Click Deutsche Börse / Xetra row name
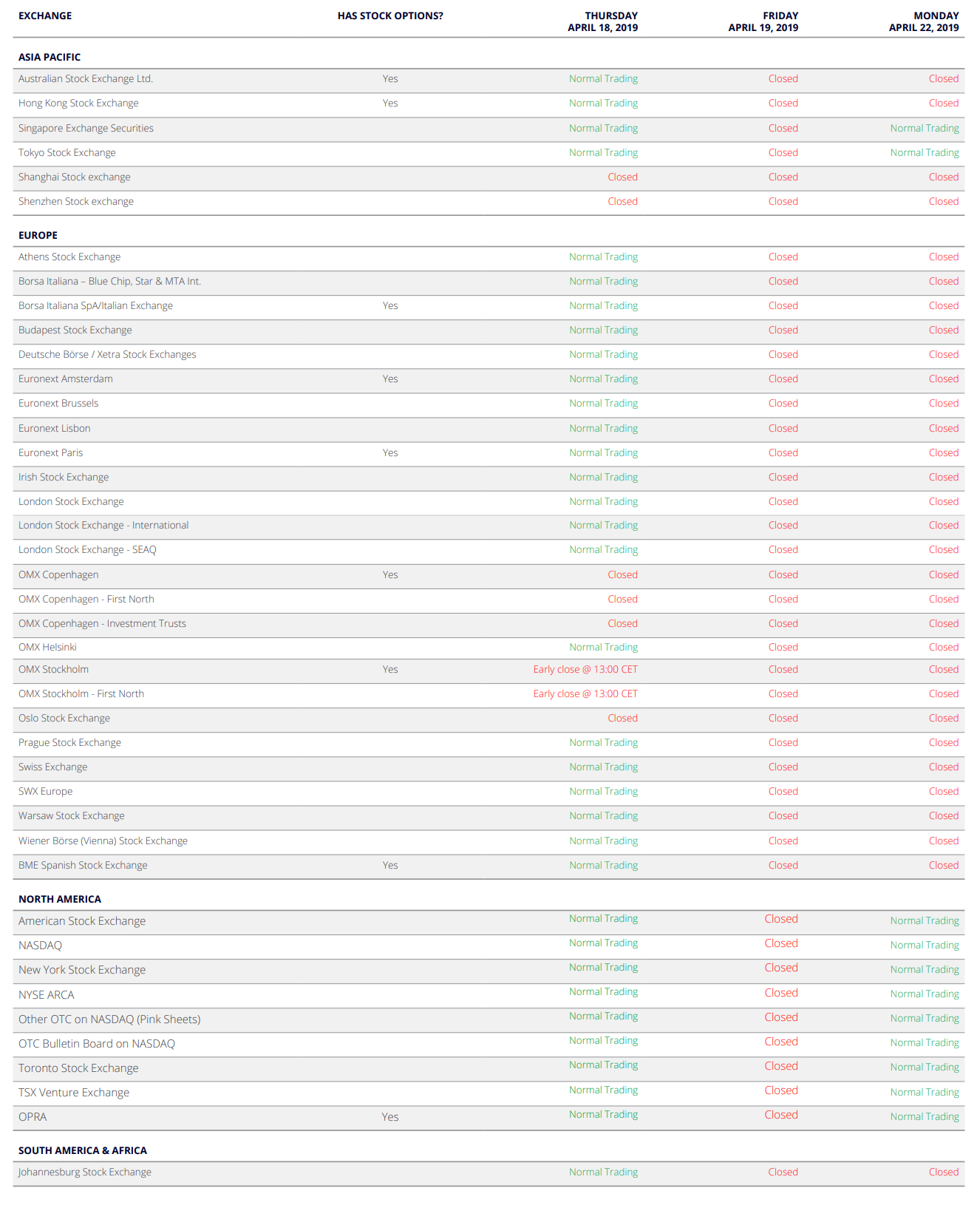Screen dimensions: 980x1205 pos(107,354)
